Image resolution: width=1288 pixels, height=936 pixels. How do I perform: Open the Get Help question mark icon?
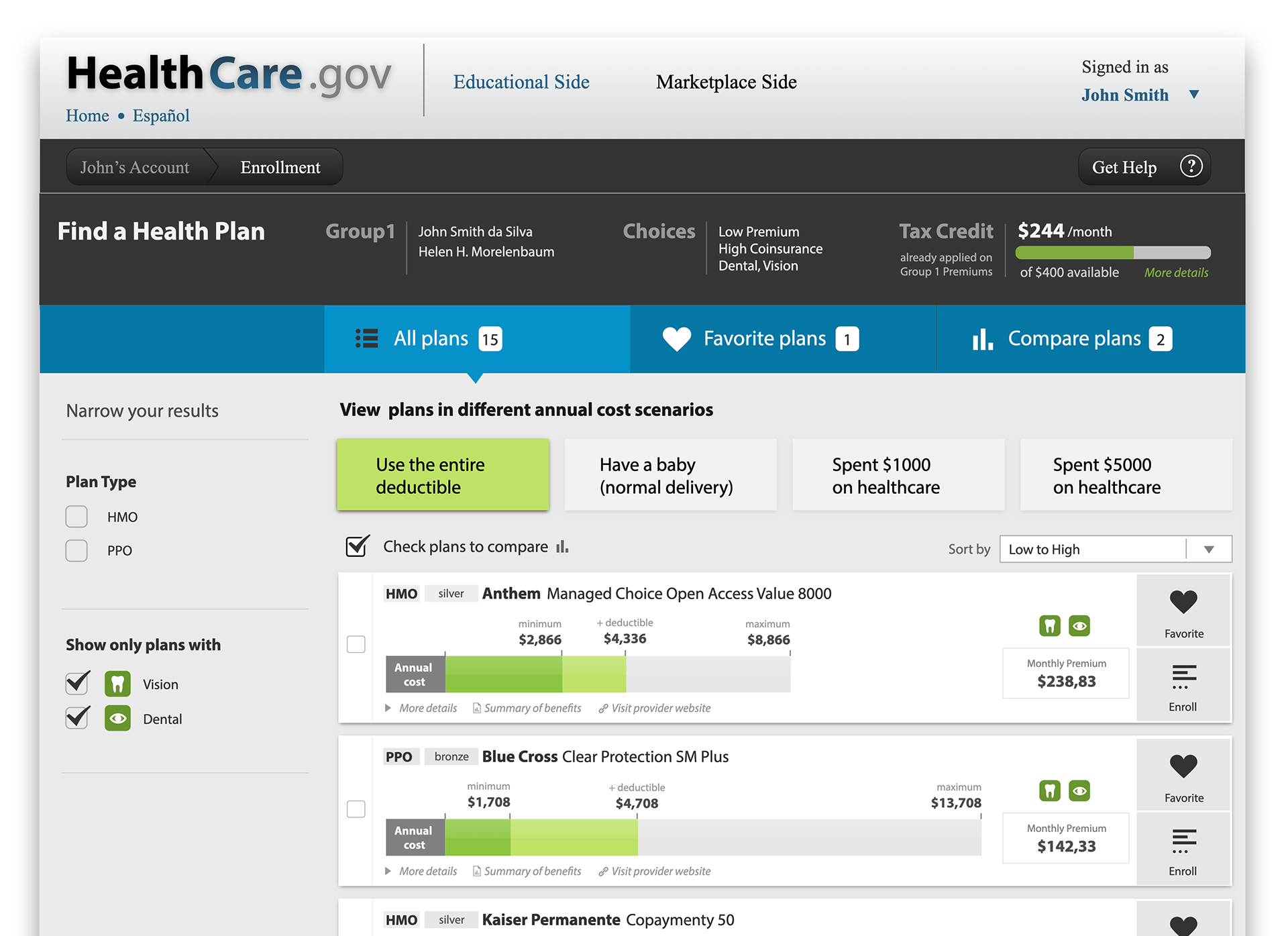1191,166
